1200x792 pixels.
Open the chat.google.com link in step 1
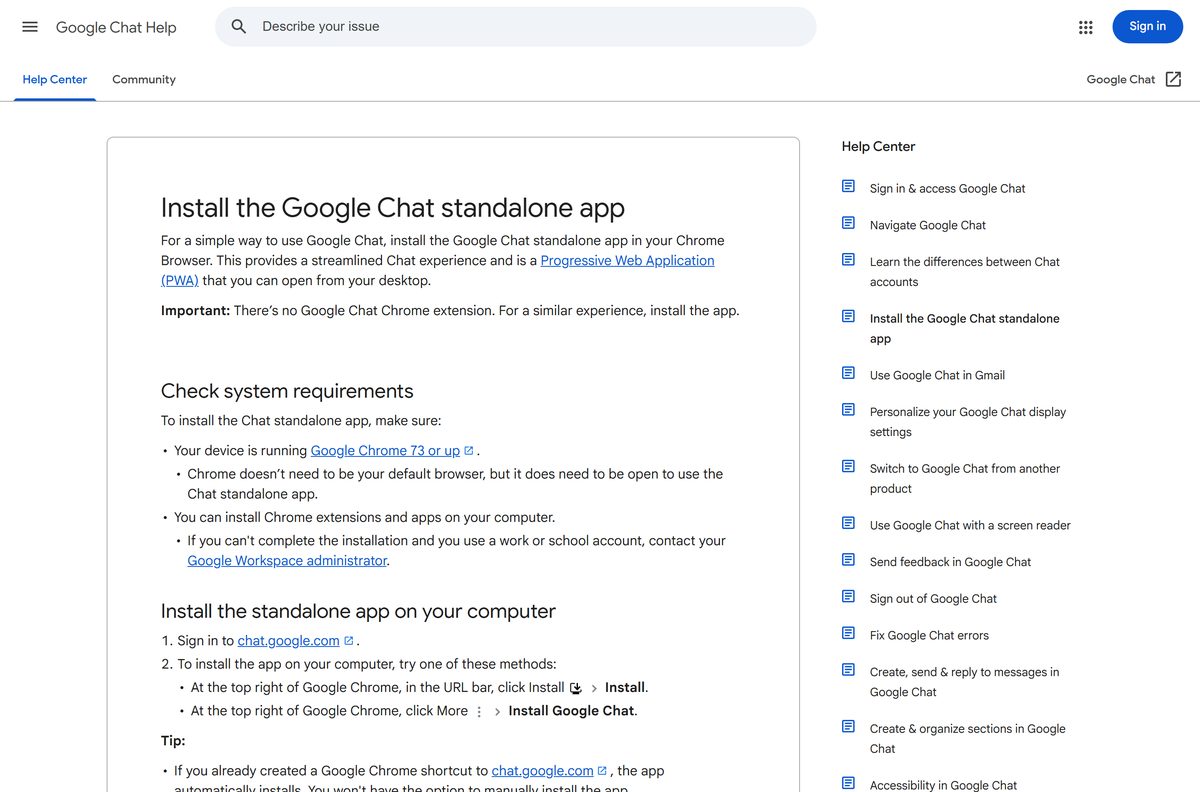point(288,641)
